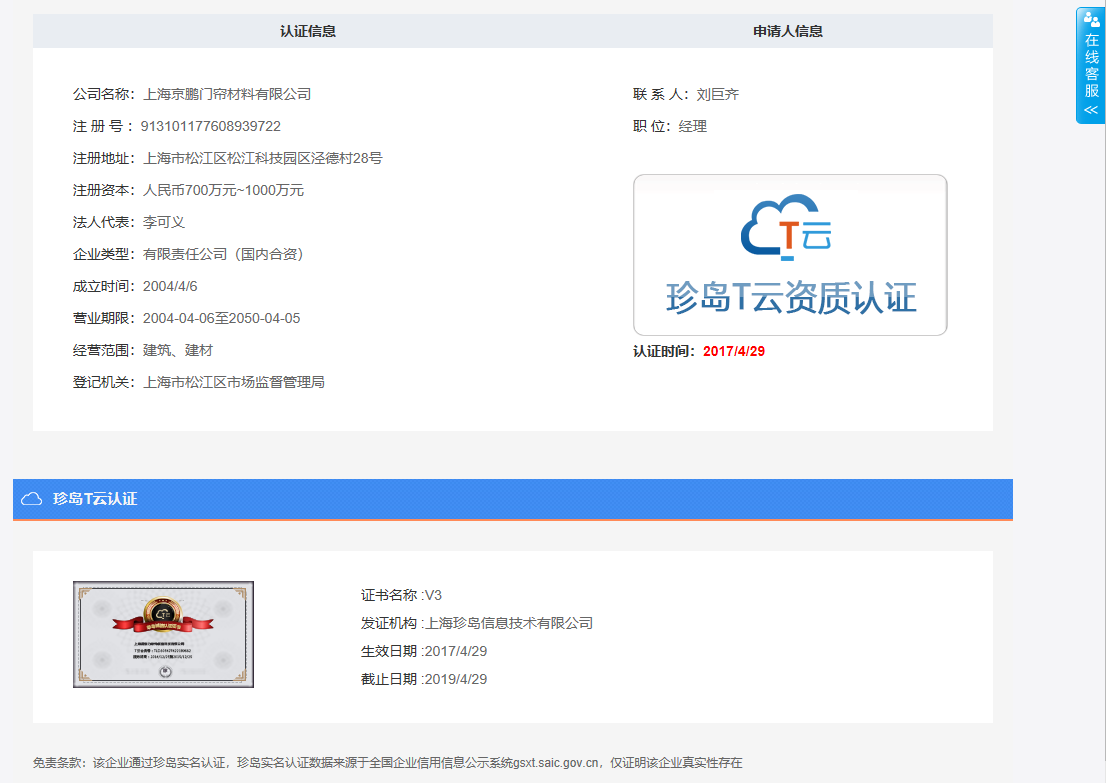Click the 截止日期 value 2019/4/29

pyautogui.click(x=456, y=679)
